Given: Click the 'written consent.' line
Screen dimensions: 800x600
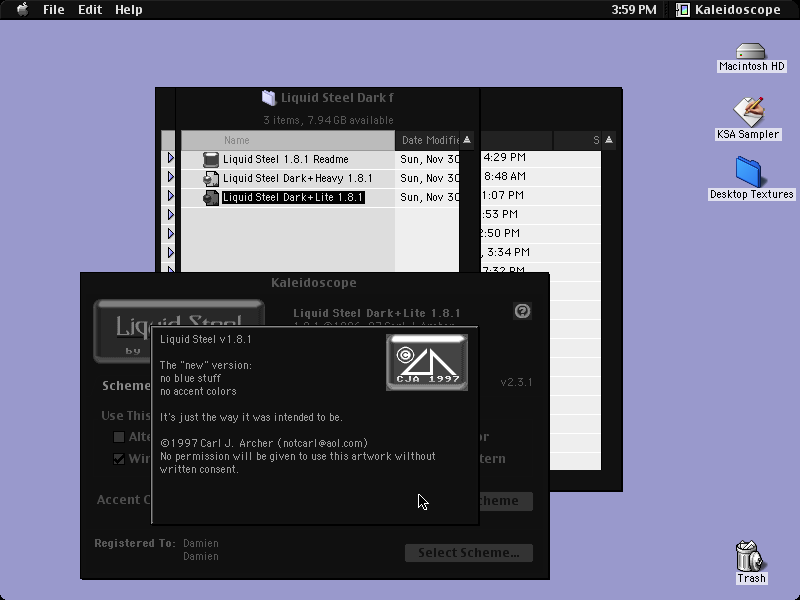Looking at the screenshot, I should click(199, 469).
